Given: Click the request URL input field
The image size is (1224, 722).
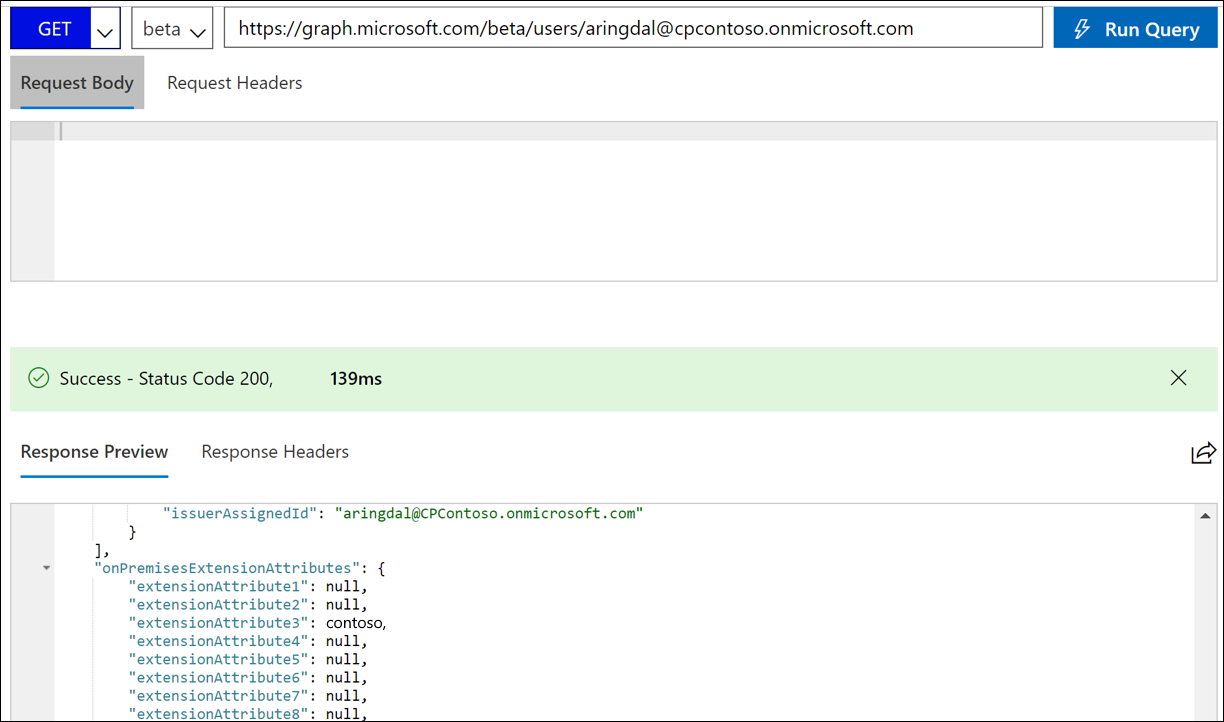Looking at the screenshot, I should tap(632, 29).
